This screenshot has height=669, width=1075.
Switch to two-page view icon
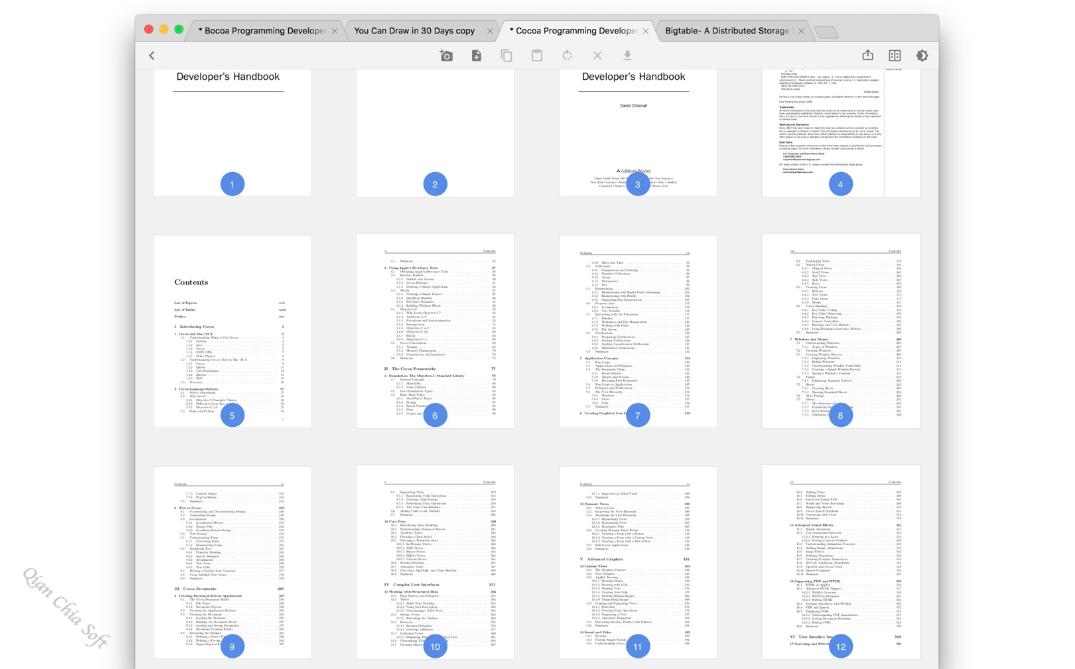click(x=895, y=56)
